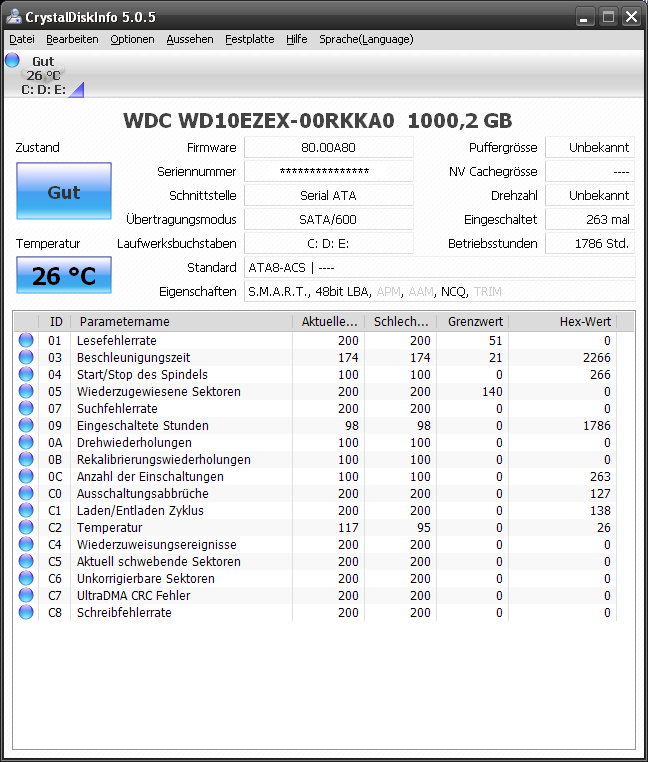Click the status orb for Beschleunigungszeit
The image size is (648, 762).
26,357
